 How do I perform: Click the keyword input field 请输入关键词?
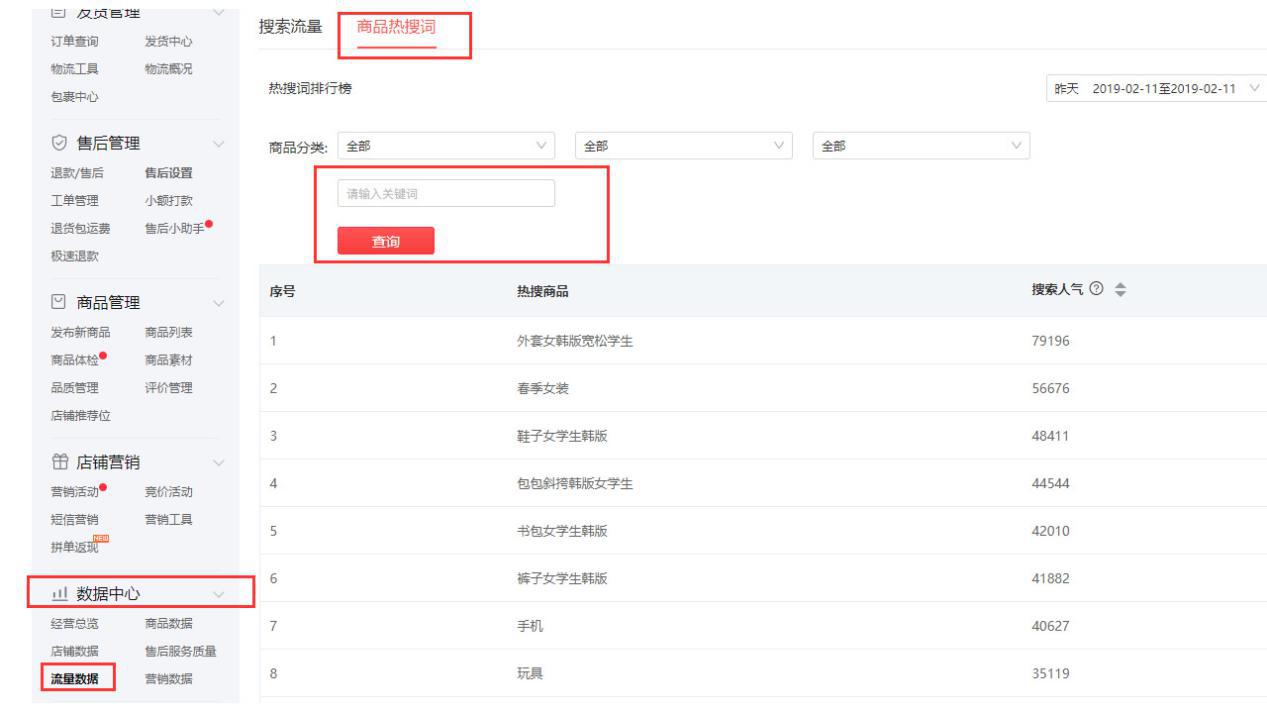tap(446, 194)
